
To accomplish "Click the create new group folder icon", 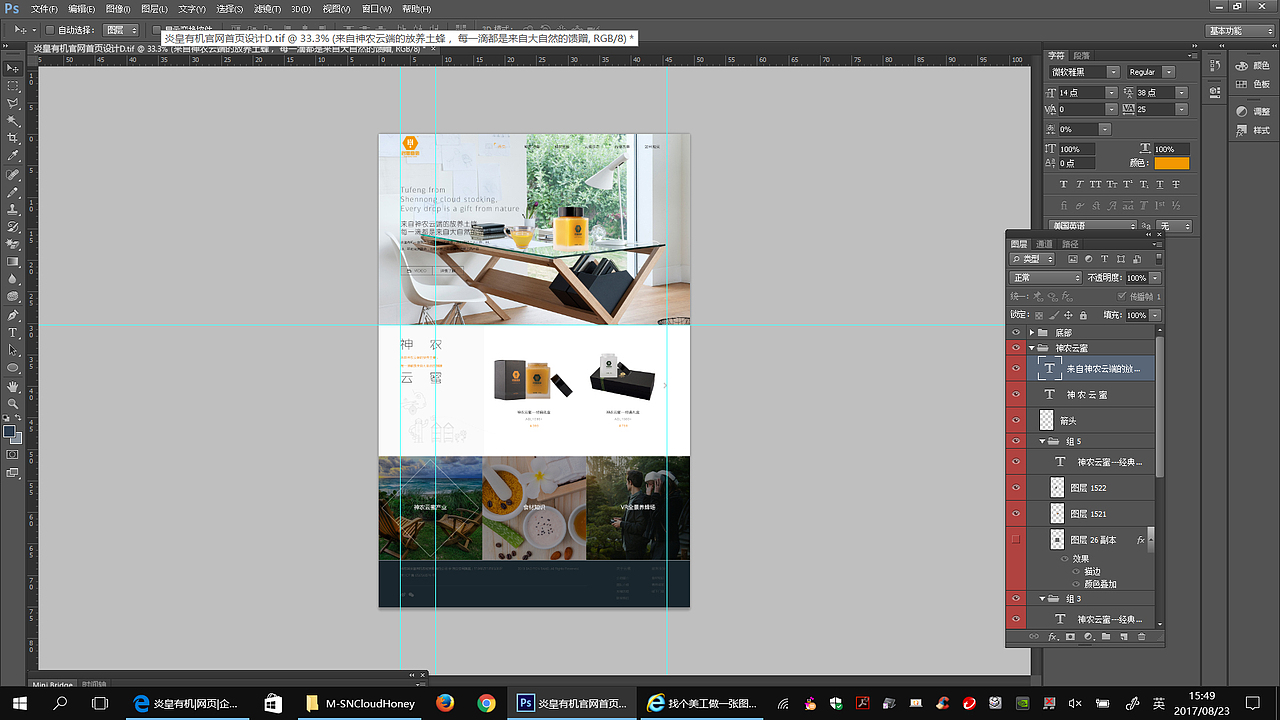I will pos(1106,636).
